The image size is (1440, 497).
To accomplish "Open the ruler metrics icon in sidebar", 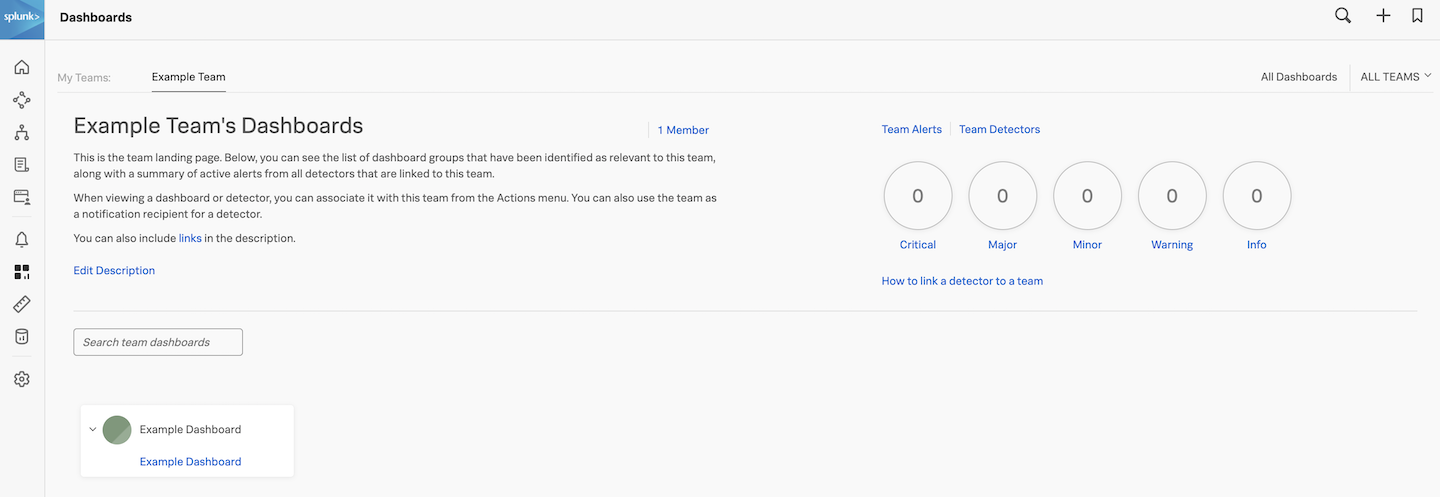I will [x=22, y=304].
